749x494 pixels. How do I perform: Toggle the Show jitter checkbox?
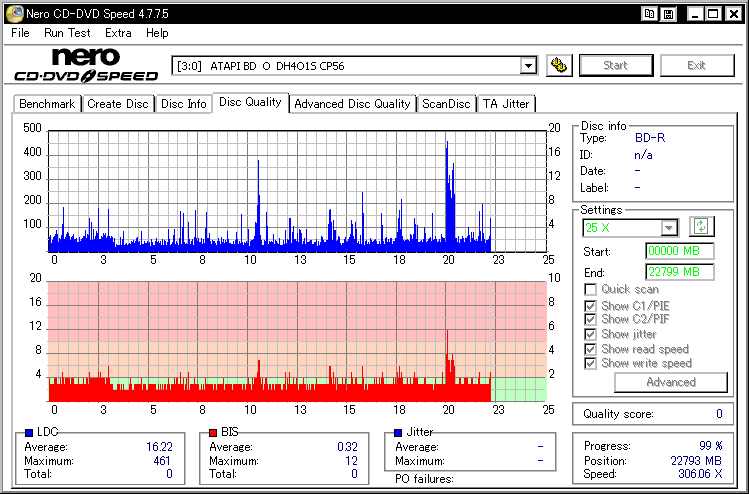point(590,334)
